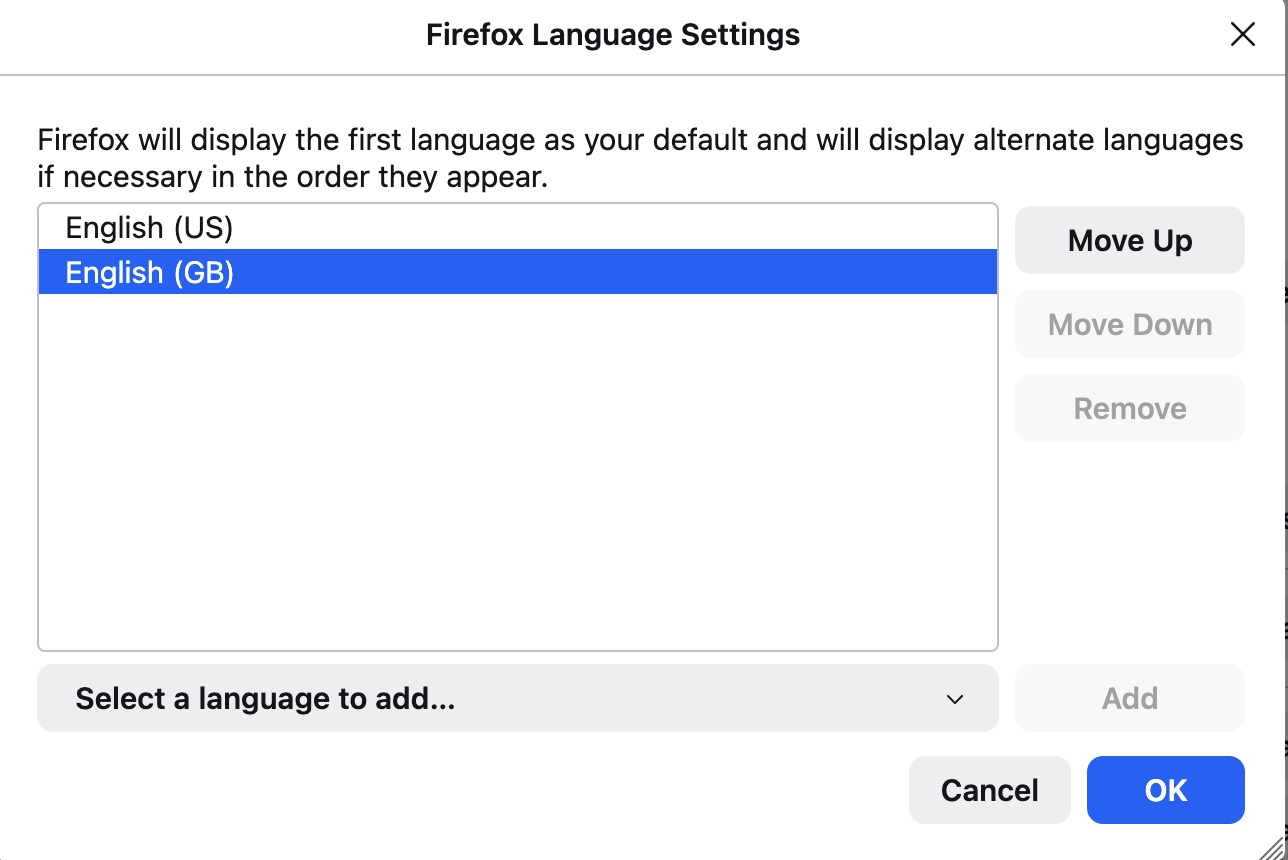Image resolution: width=1288 pixels, height=860 pixels.
Task: Select English (US) in the language list
Action: 149,228
